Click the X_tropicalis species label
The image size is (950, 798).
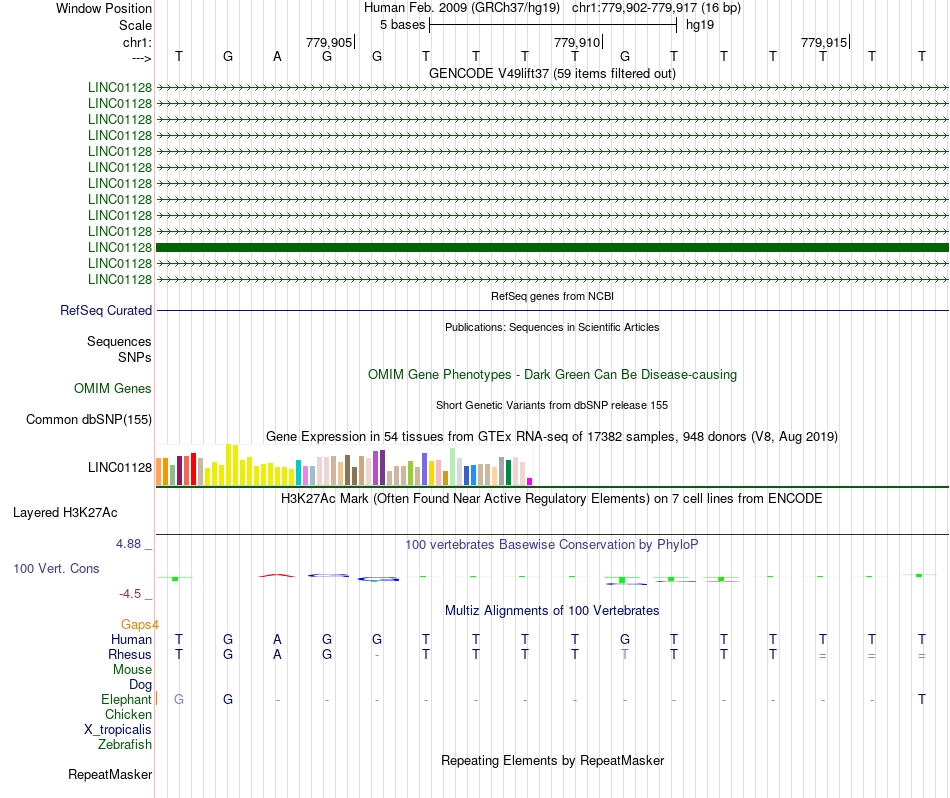pyautogui.click(x=118, y=729)
